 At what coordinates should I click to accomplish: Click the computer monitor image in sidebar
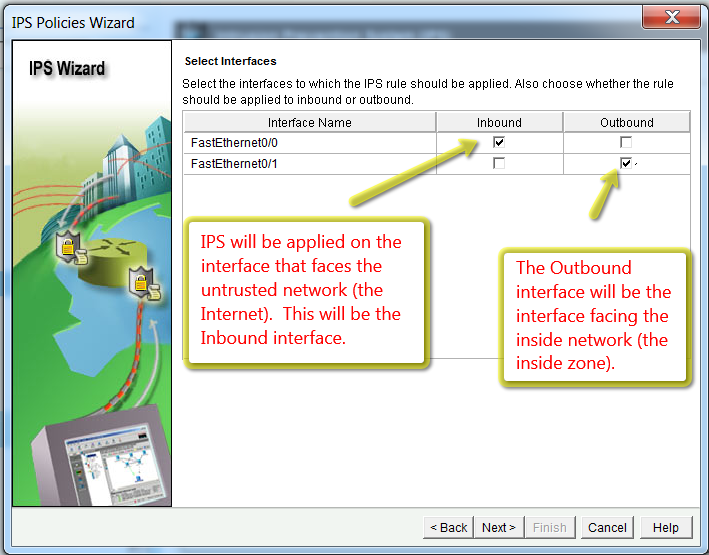point(98,459)
